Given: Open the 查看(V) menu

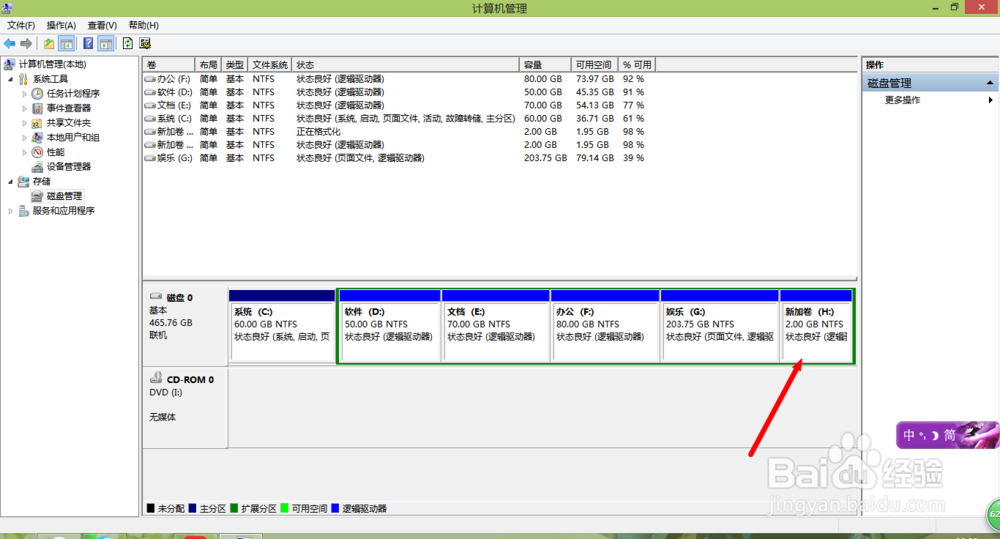Looking at the screenshot, I should [x=102, y=26].
